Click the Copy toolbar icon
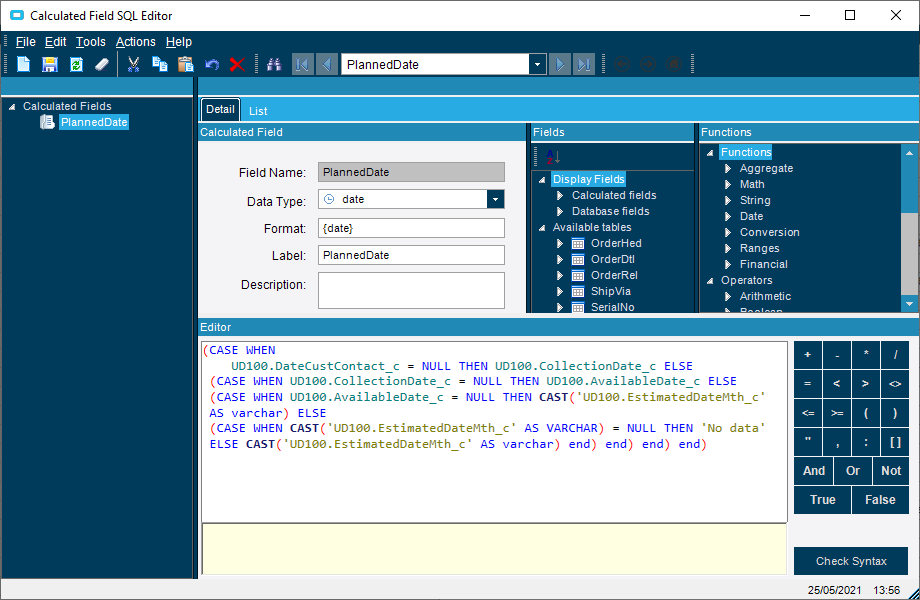This screenshot has height=600, width=920. pyautogui.click(x=160, y=64)
